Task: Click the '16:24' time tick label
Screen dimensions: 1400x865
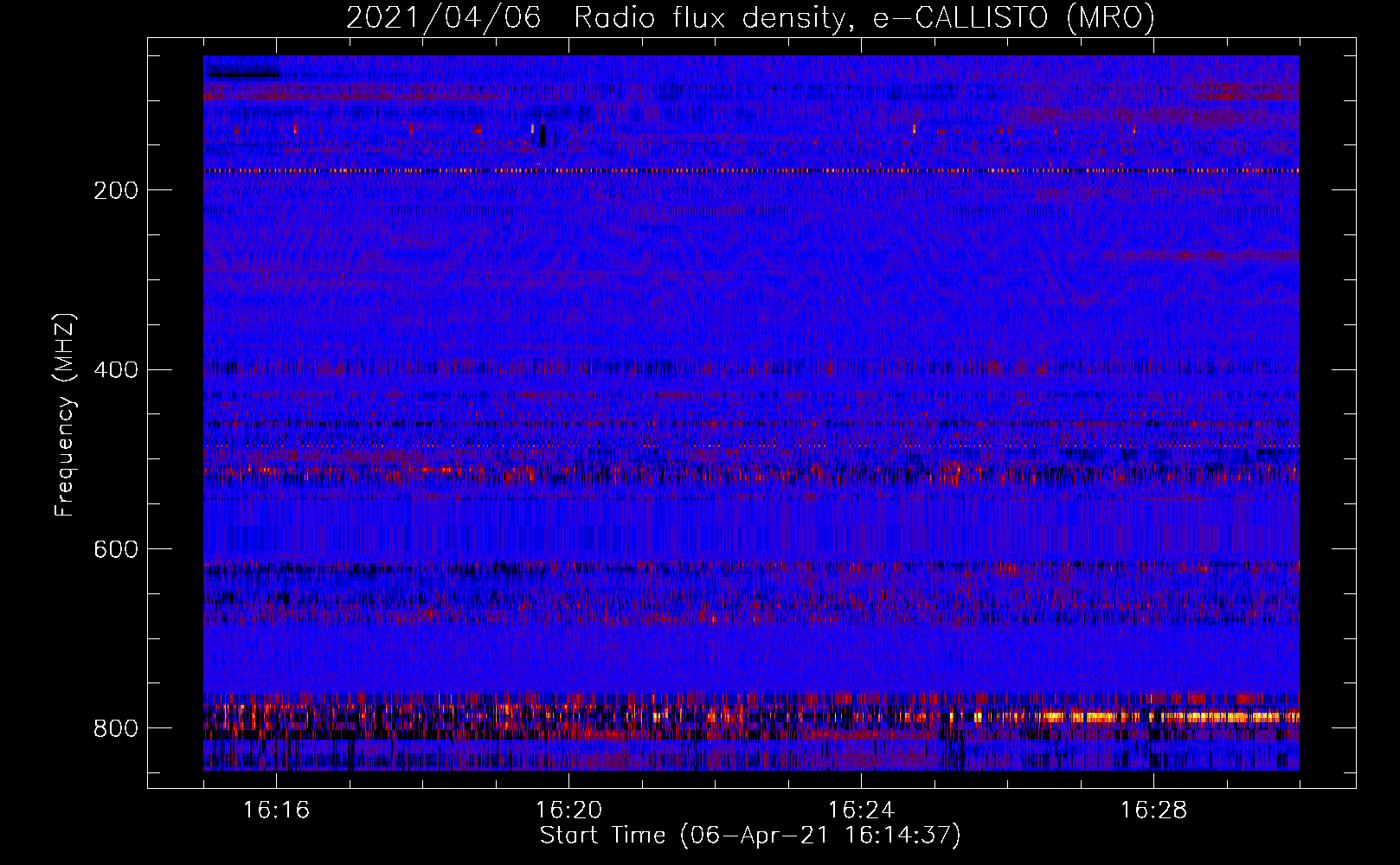Action: tap(861, 811)
